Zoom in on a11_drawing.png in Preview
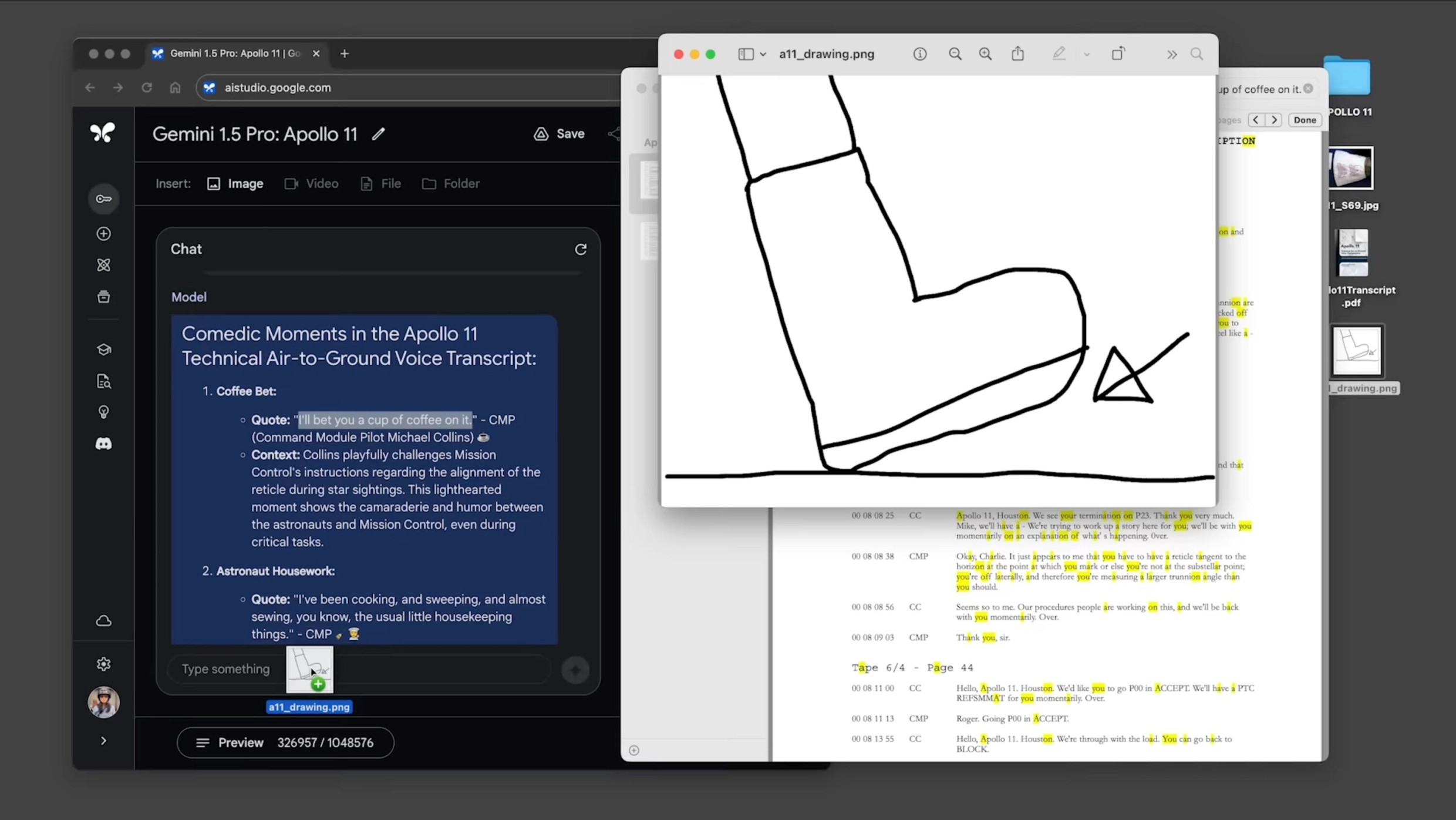This screenshot has width=1456, height=820. [x=985, y=53]
